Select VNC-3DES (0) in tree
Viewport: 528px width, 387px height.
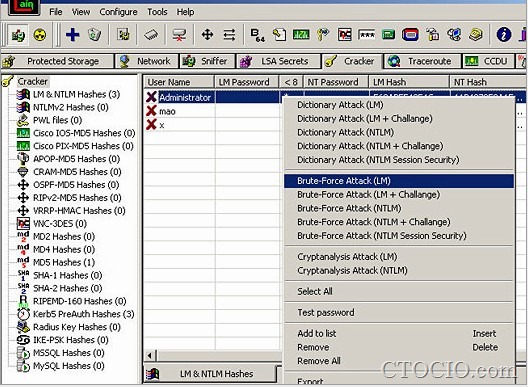pos(60,224)
